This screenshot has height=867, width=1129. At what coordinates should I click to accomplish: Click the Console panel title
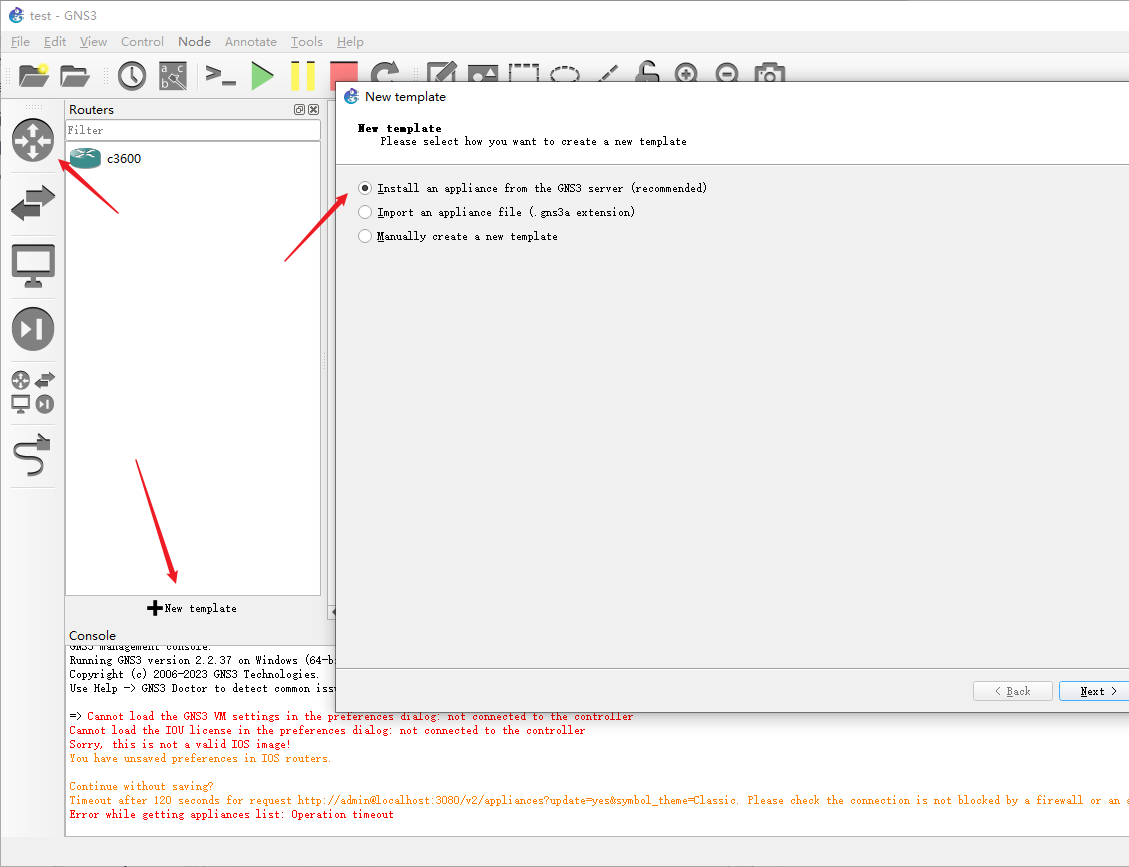(92, 636)
